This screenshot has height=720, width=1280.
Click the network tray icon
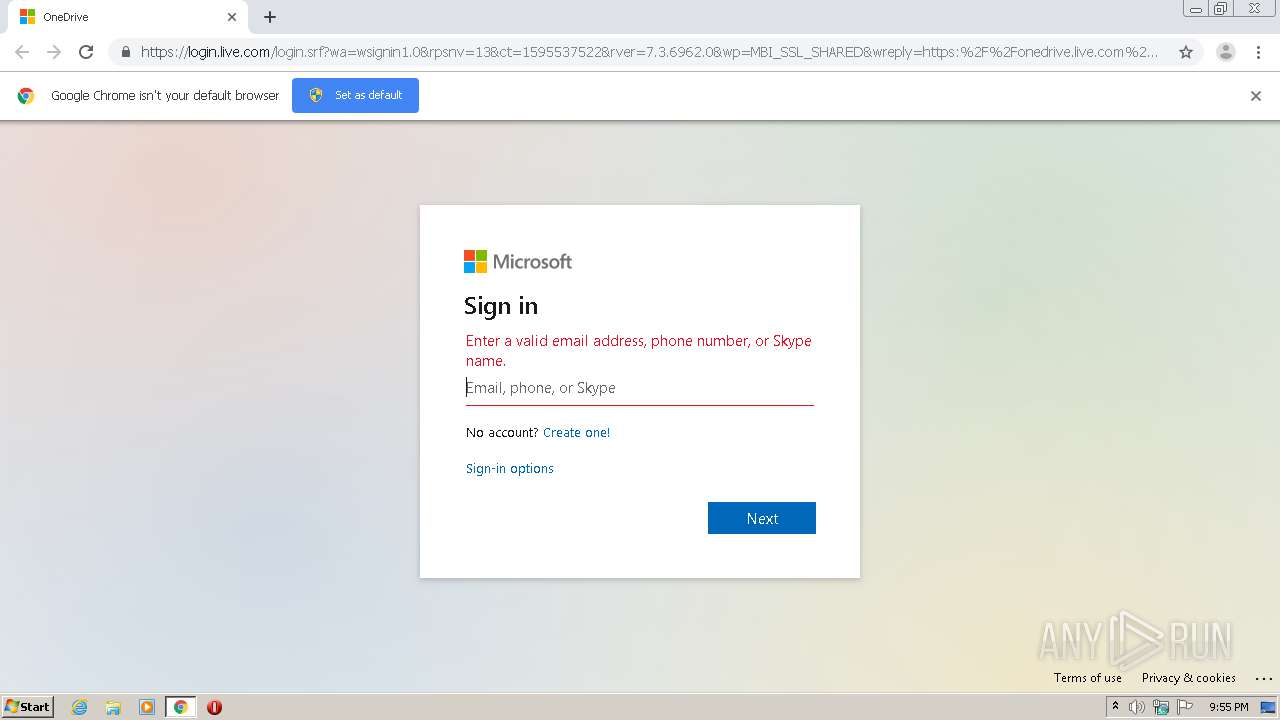1161,707
